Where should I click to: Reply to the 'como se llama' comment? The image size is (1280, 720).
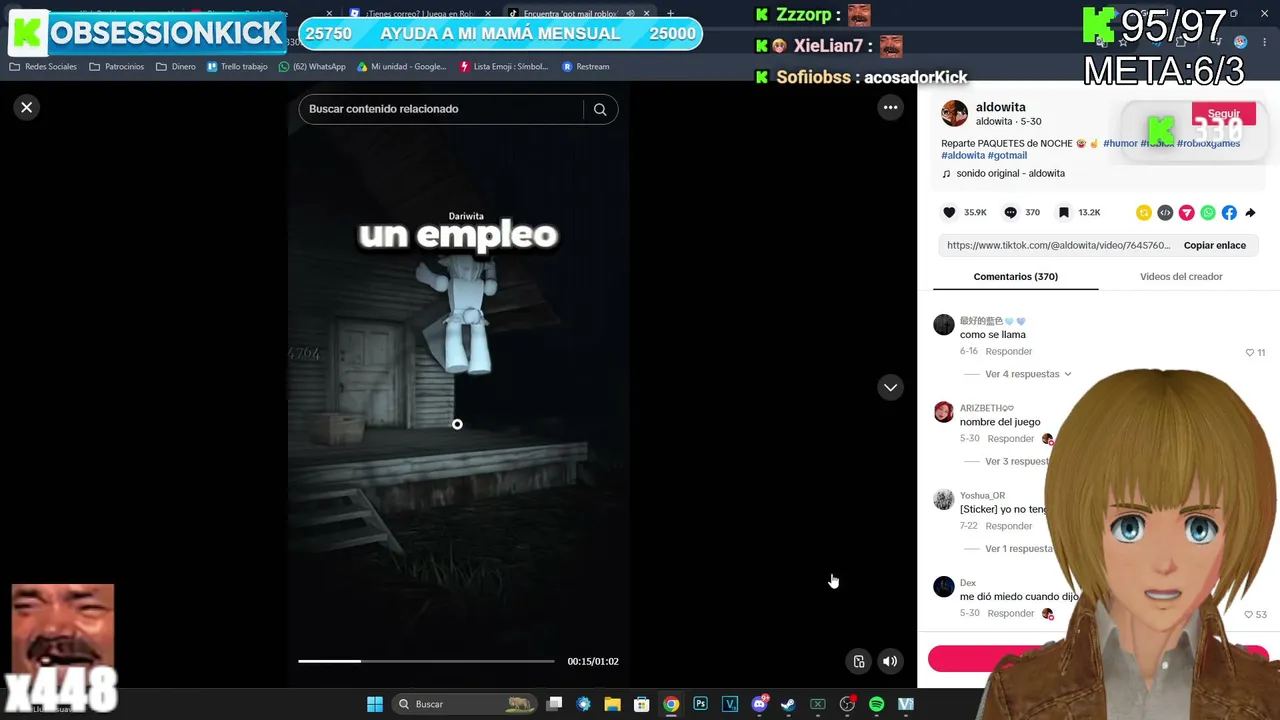click(x=1008, y=352)
